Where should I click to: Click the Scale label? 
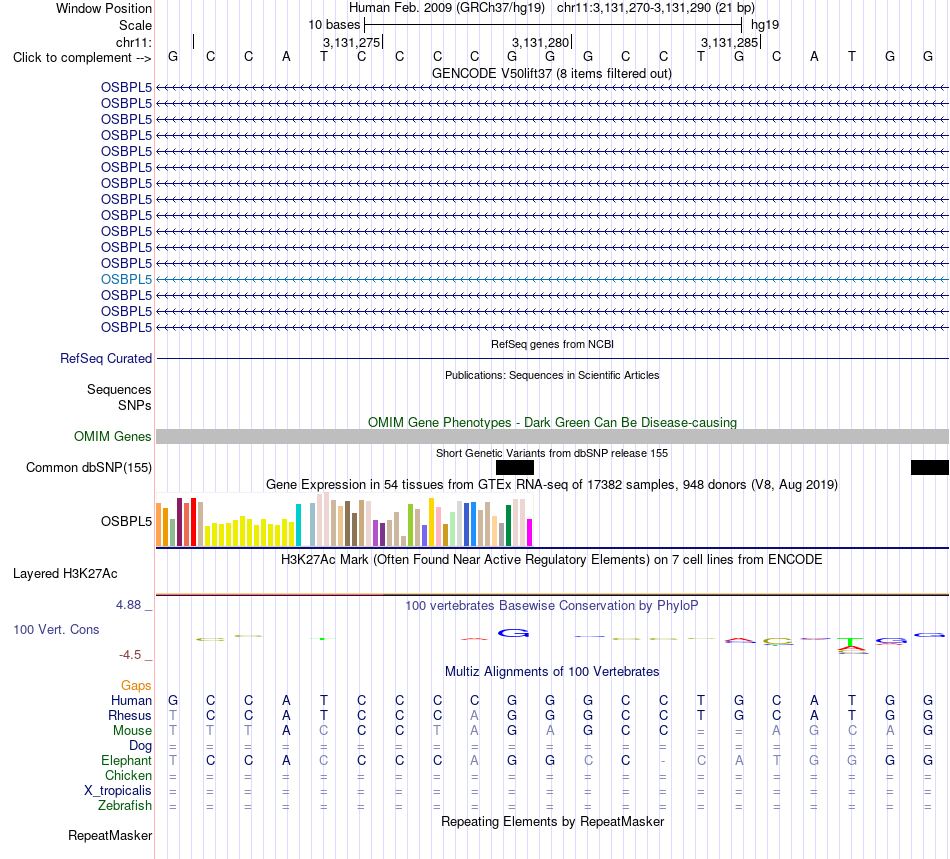coord(135,25)
